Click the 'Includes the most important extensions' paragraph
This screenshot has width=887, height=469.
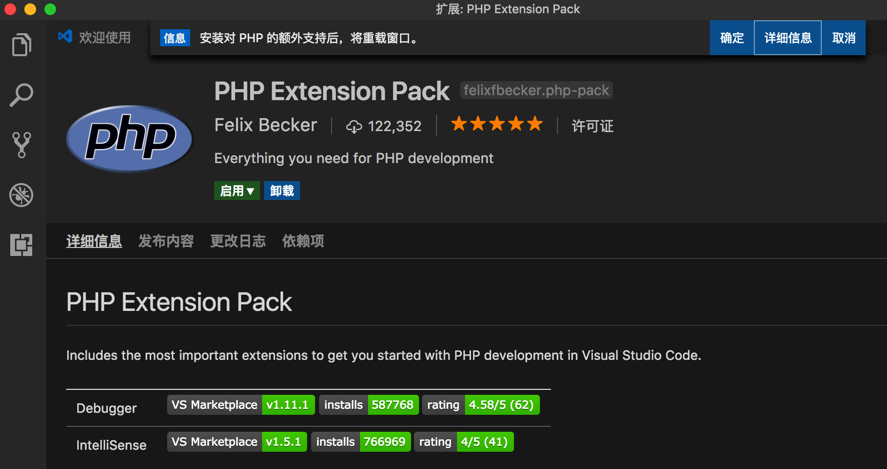click(x=384, y=356)
